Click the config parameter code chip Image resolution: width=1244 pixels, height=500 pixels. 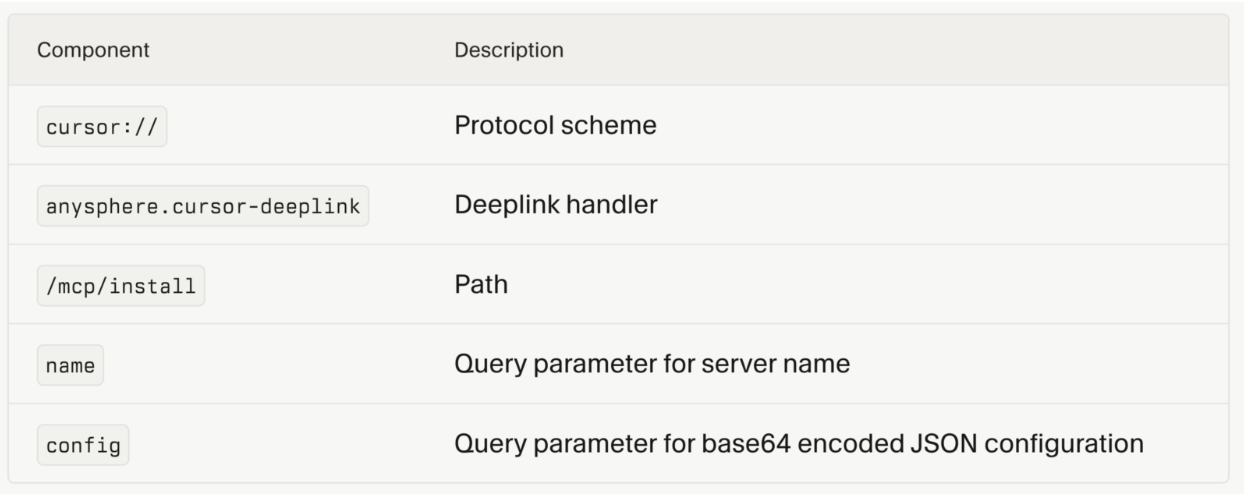[82, 445]
